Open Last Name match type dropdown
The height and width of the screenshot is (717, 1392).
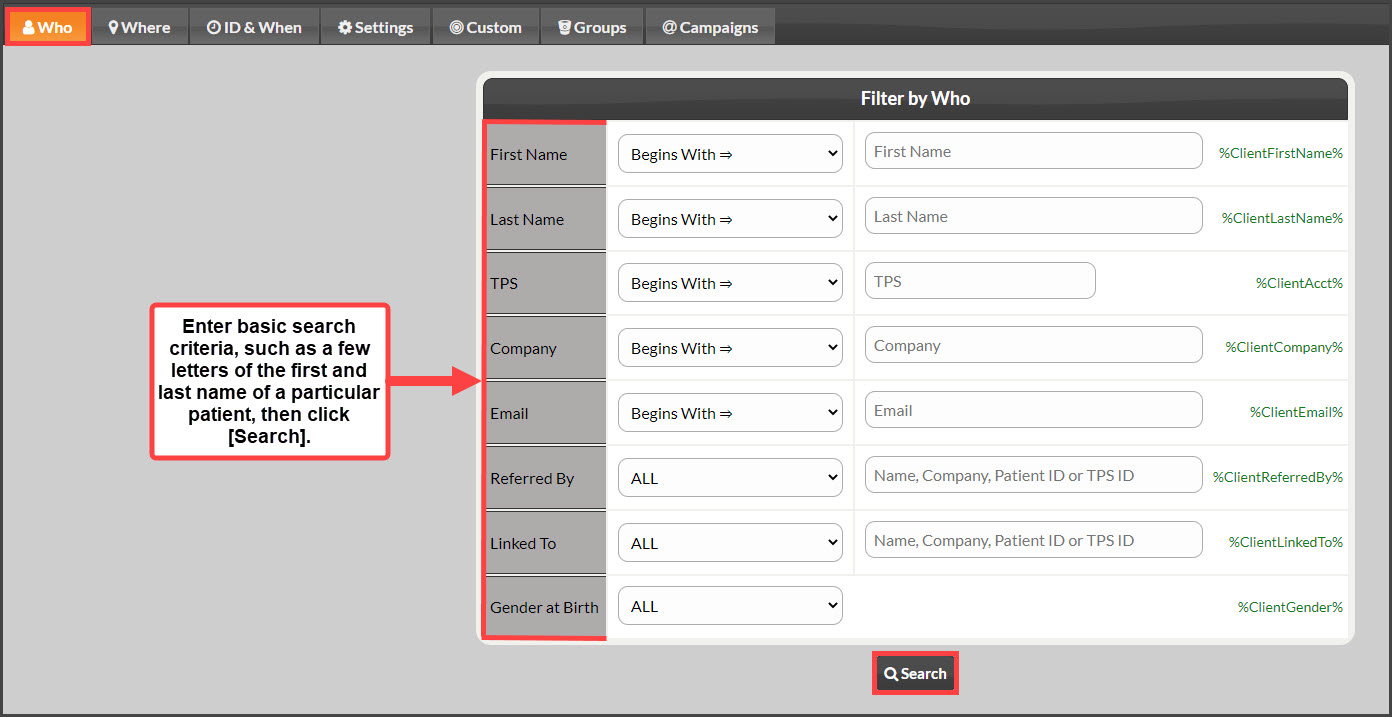[x=730, y=219]
